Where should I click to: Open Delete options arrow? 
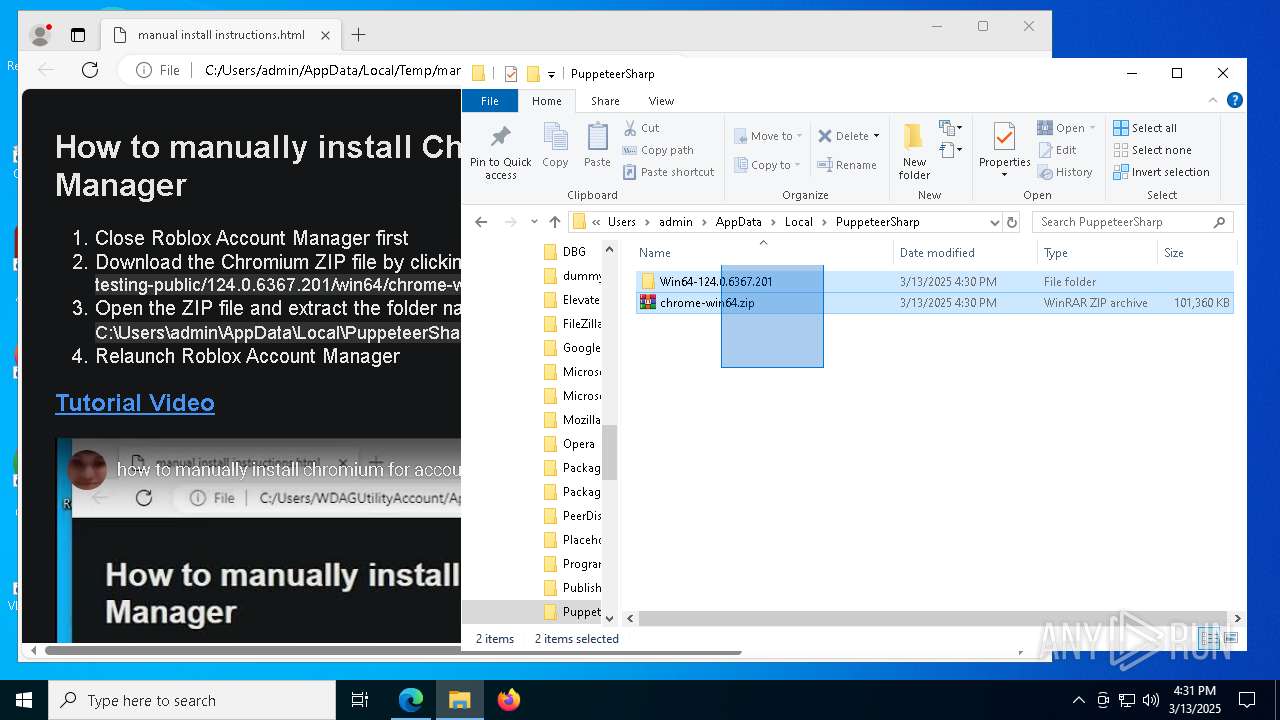[x=876, y=136]
